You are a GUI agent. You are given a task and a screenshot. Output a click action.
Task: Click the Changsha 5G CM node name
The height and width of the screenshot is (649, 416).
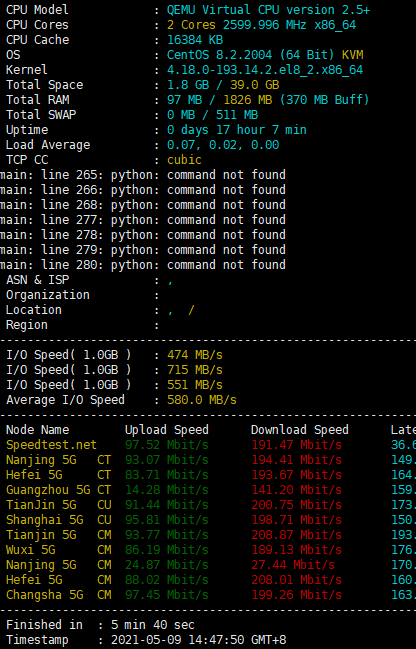coord(58,595)
